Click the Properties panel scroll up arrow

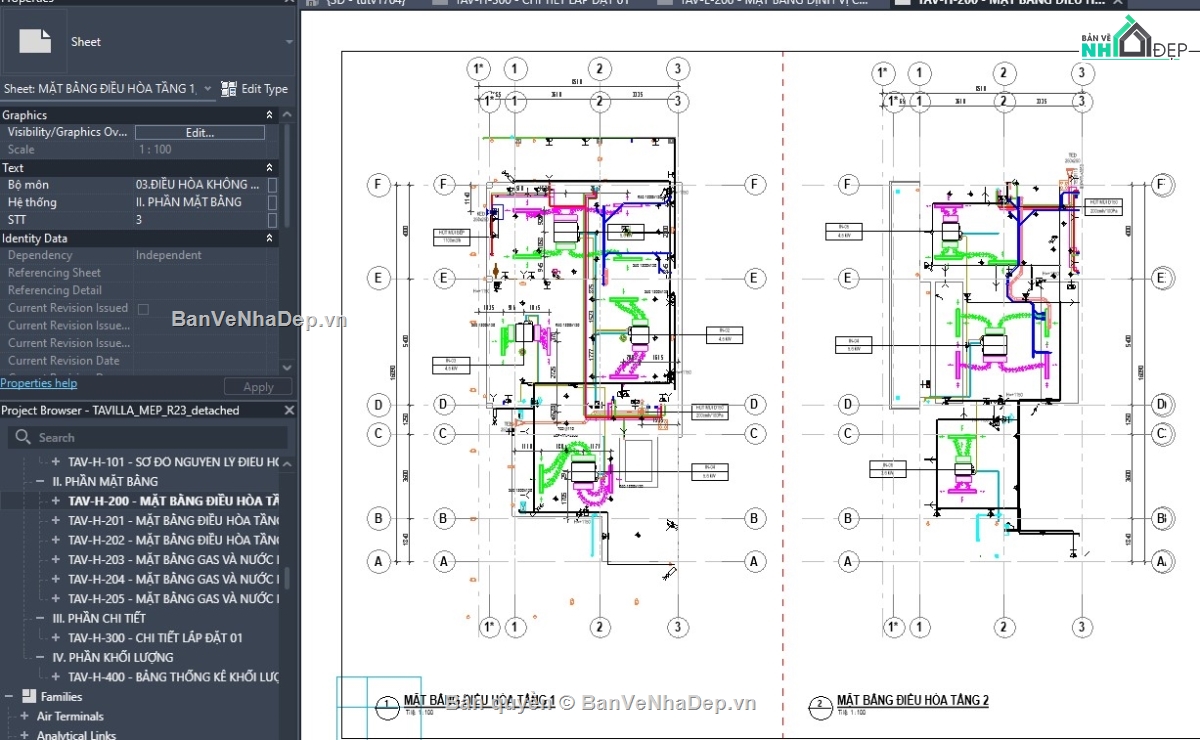[288, 114]
